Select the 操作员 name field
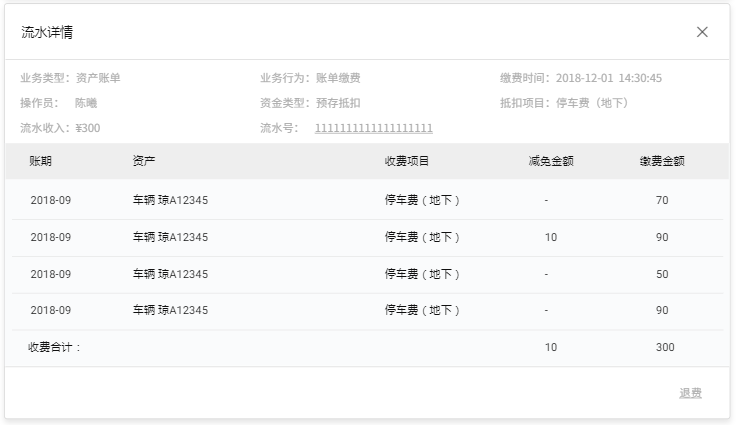Image resolution: width=736 pixels, height=425 pixels. [86, 103]
